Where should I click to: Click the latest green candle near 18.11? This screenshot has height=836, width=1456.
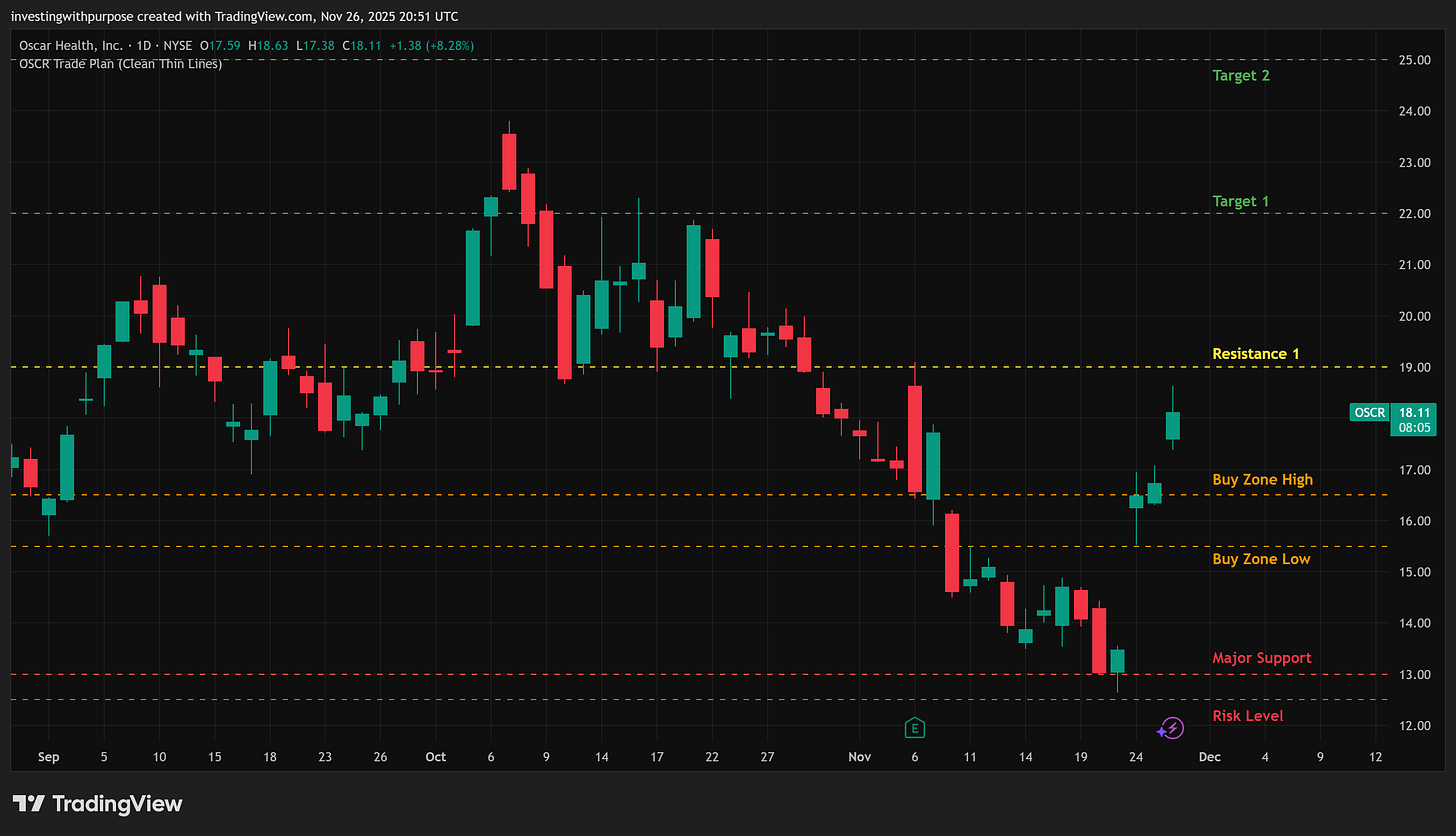pyautogui.click(x=1173, y=425)
